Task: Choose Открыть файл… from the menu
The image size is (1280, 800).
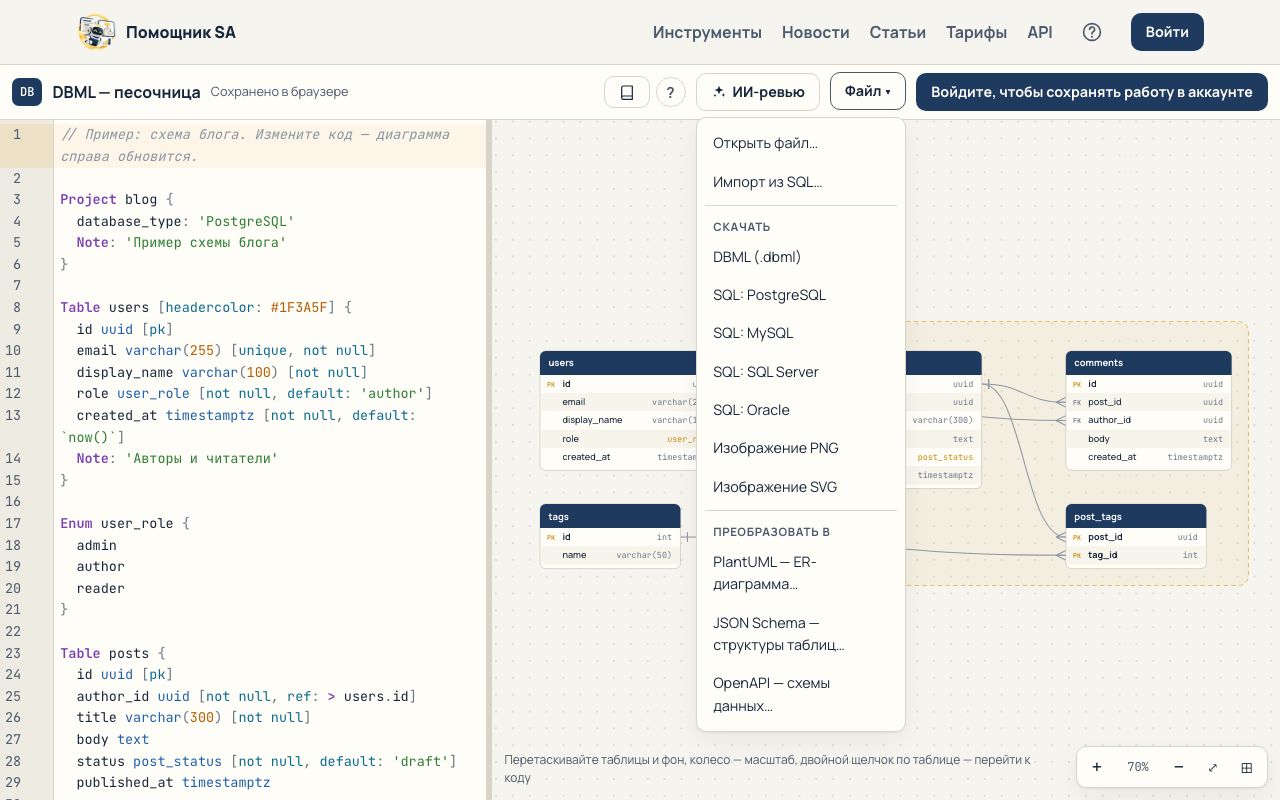Action: tap(801, 143)
